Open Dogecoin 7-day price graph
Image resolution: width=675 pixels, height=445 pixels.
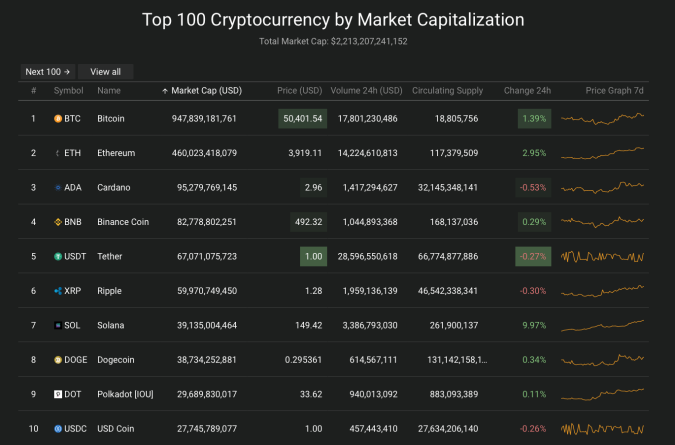point(602,360)
